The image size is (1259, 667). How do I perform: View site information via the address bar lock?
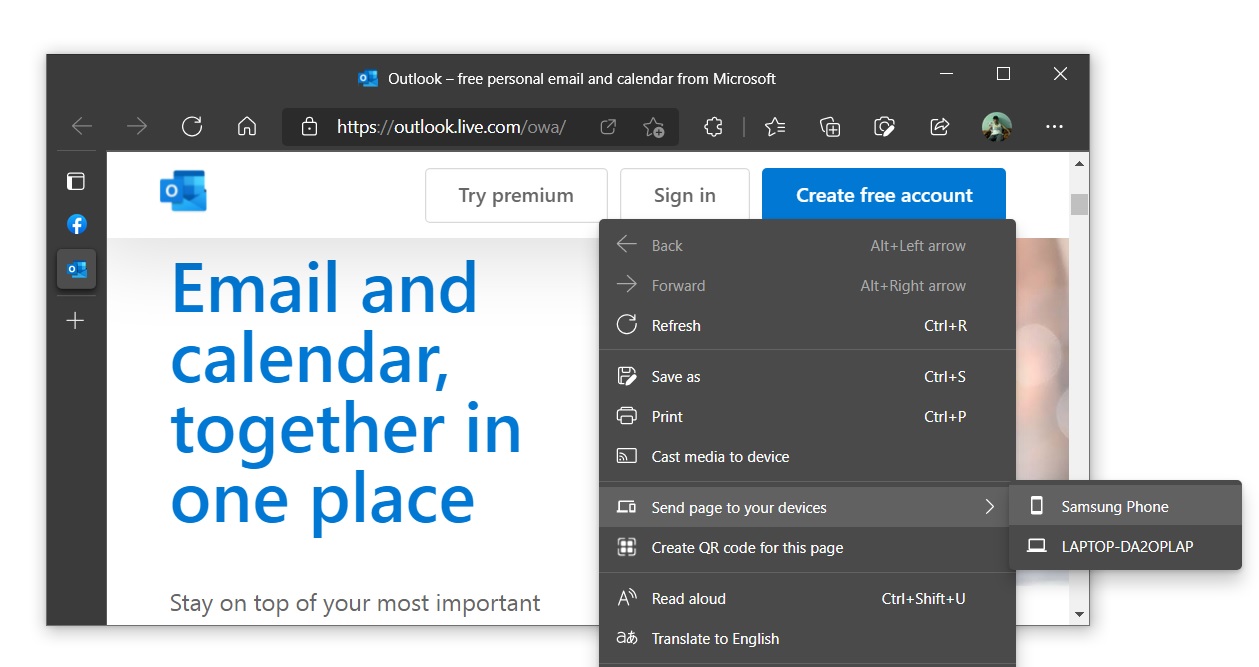point(309,127)
